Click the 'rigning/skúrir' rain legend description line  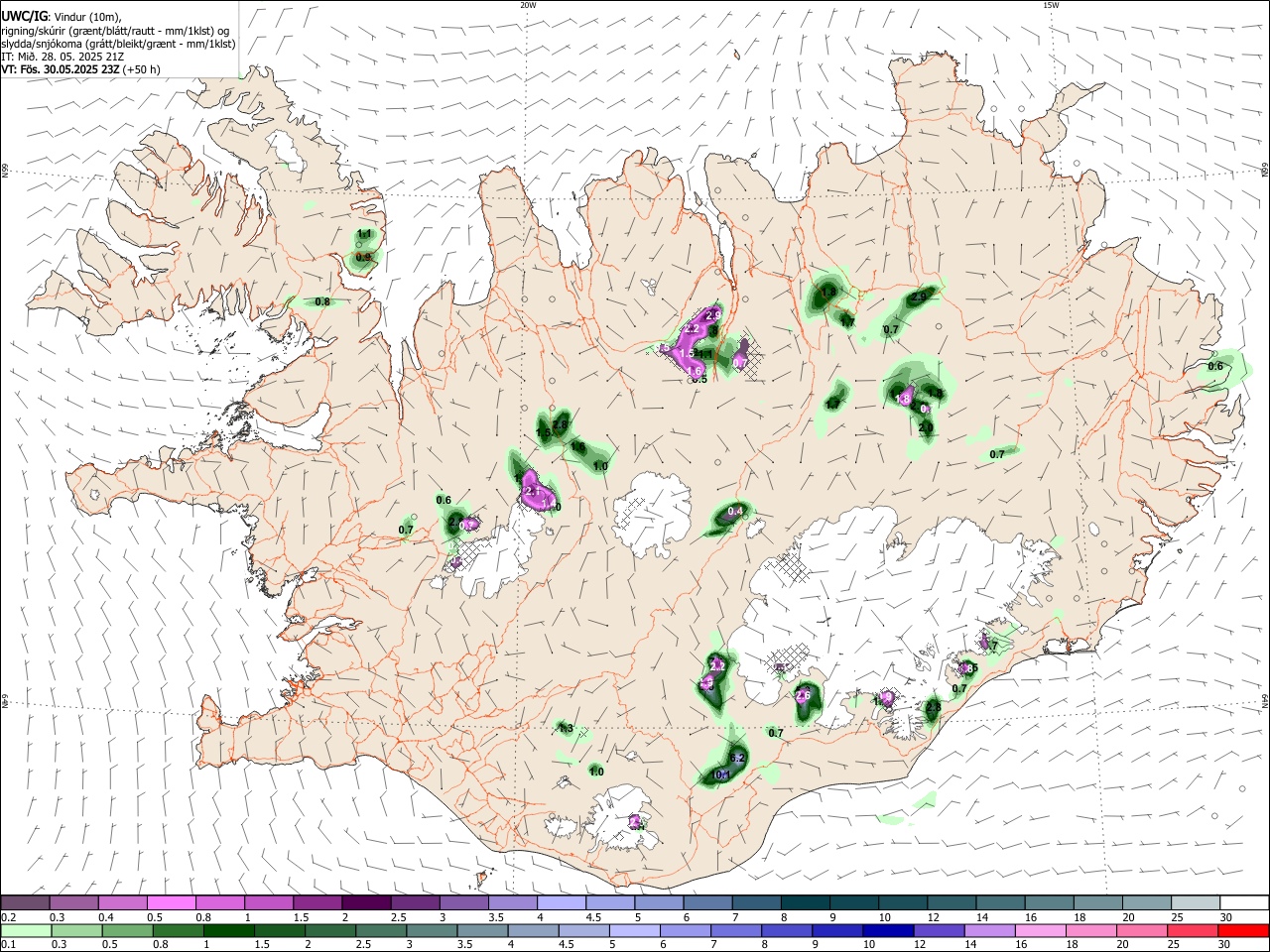tap(116, 31)
